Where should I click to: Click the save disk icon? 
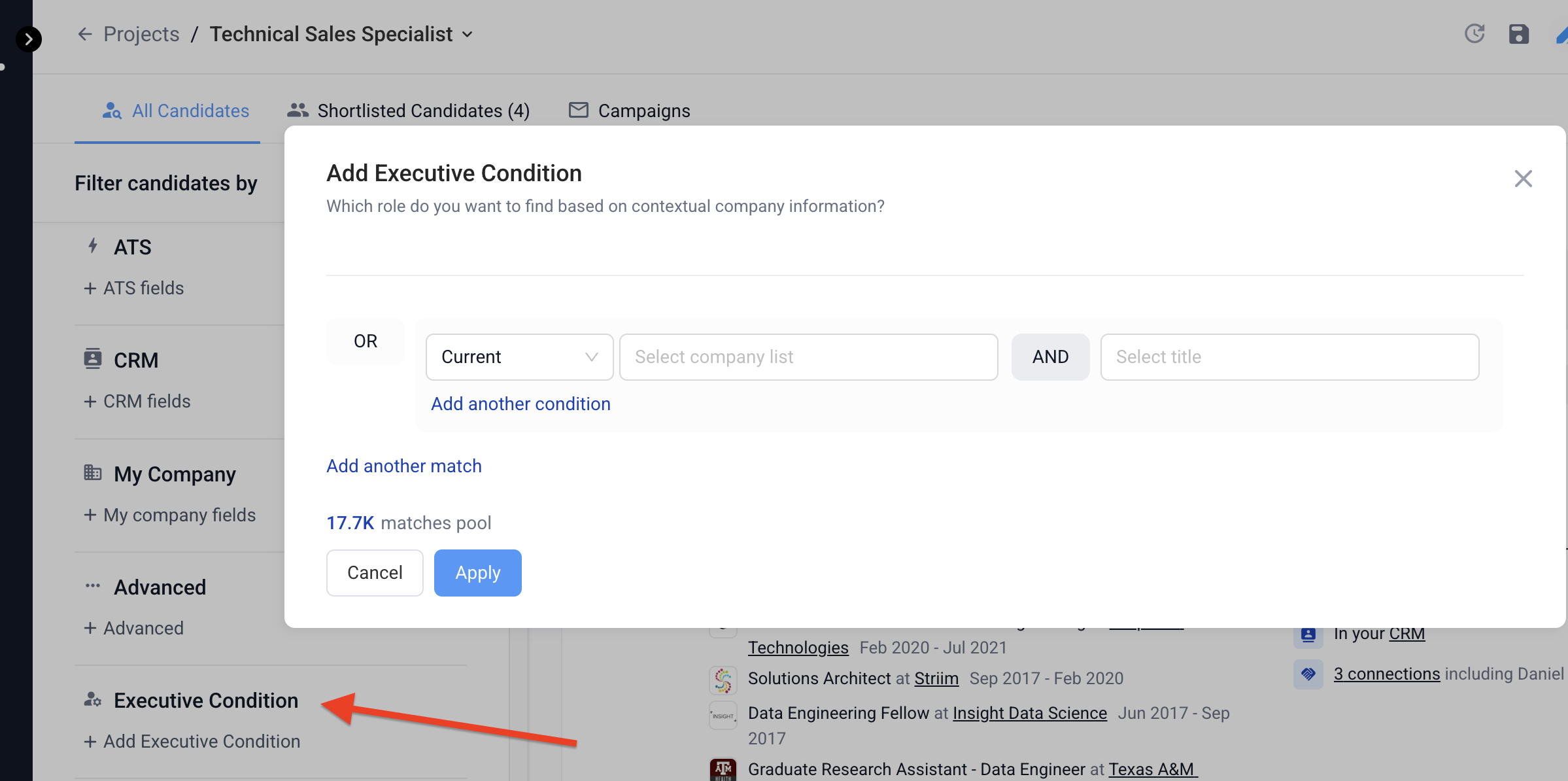(x=1518, y=34)
